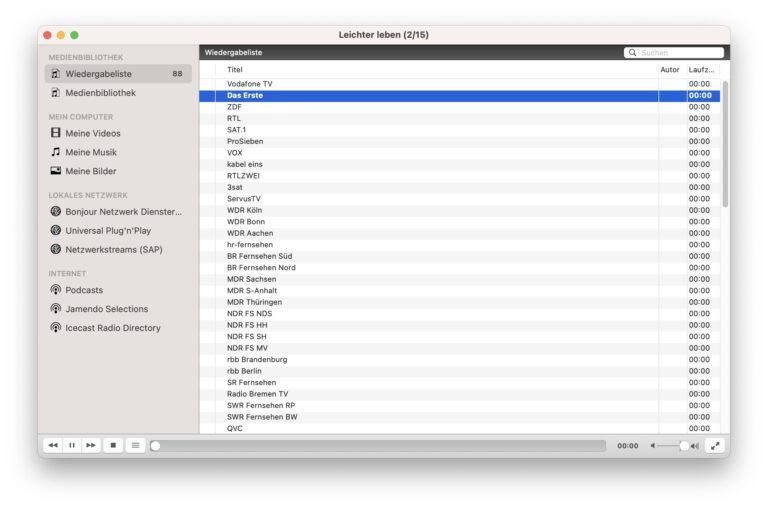Select the NDR FS SH entry
The width and height of the screenshot is (768, 508).
coord(459,337)
